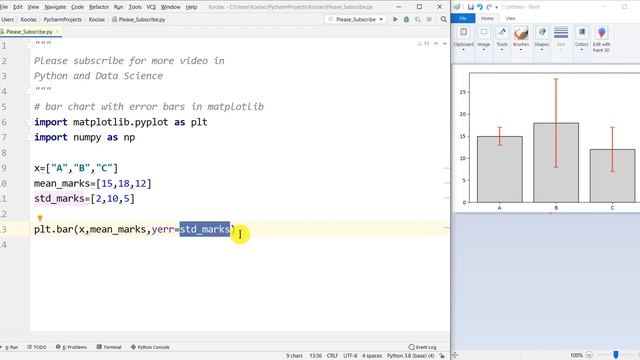This screenshot has width=640, height=360.
Task: Click the UTF-8 encoding status entry
Action: point(350,356)
